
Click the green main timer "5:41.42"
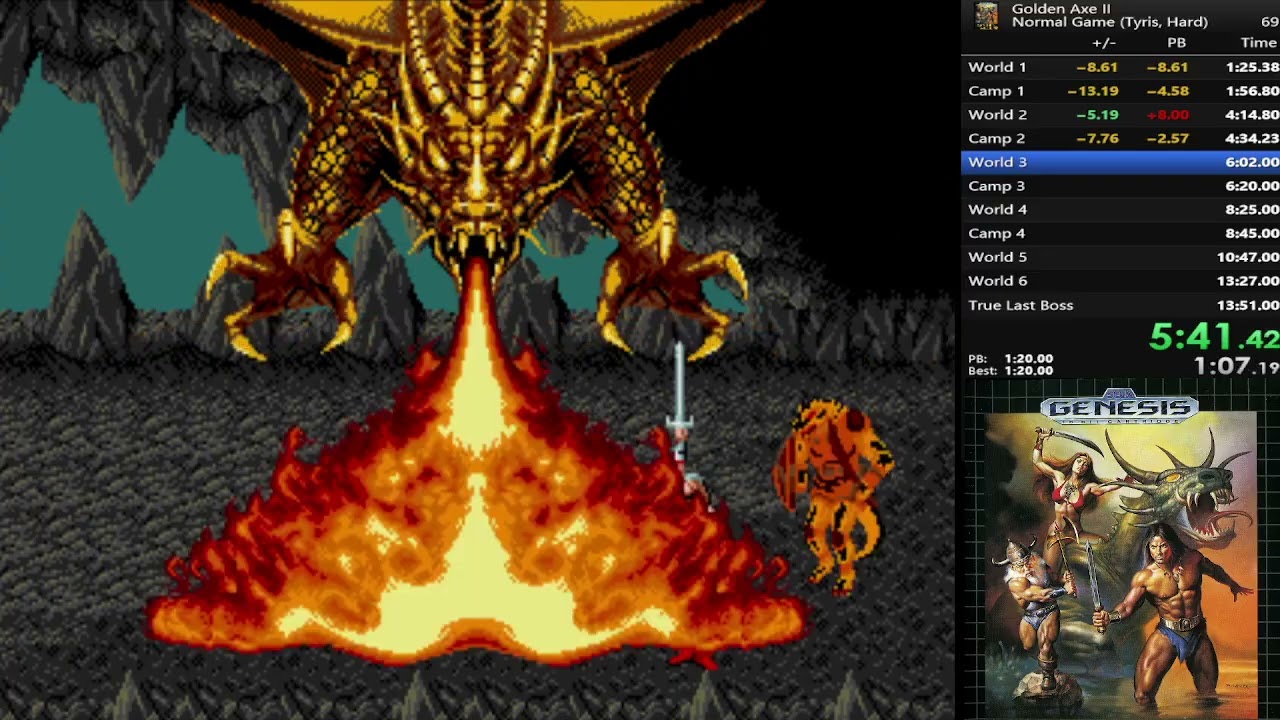[1214, 337]
